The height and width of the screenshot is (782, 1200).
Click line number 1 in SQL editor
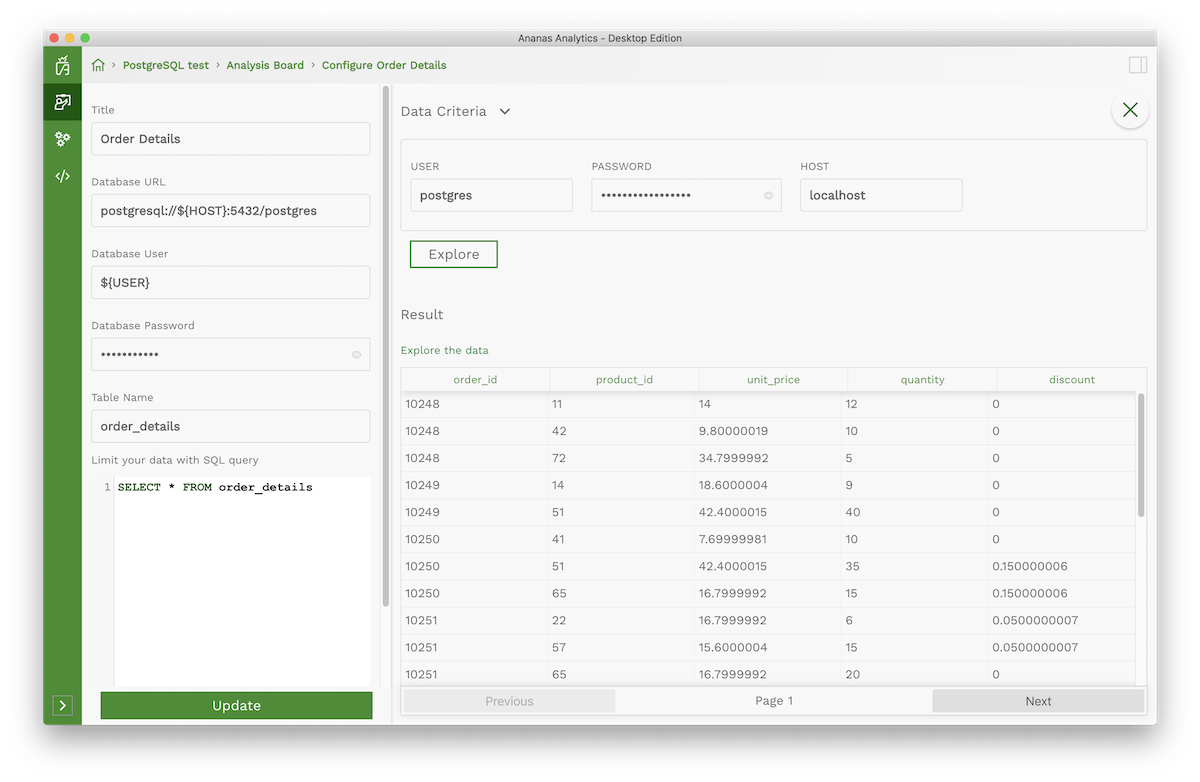106,487
